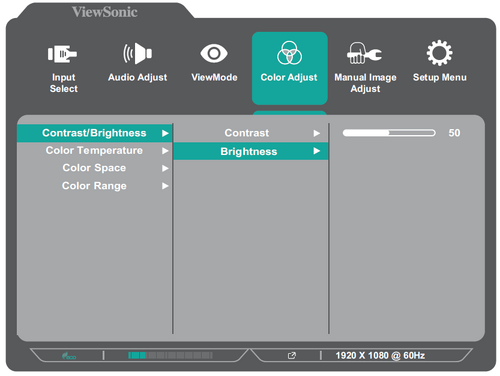Open Manual Image Adjust tool icon
The image size is (500, 376).
364,53
